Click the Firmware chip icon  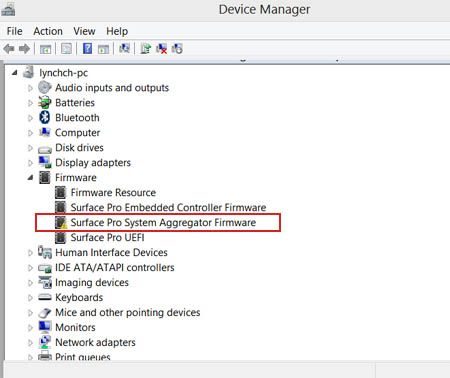pos(44,177)
